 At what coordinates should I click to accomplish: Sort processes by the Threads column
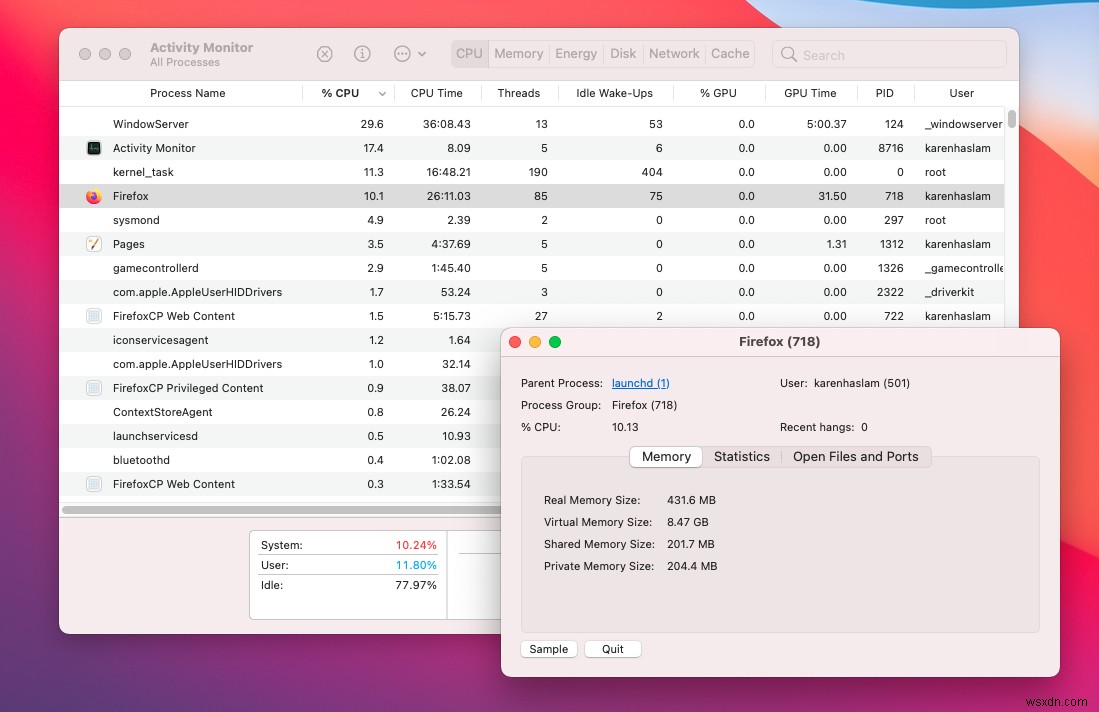[x=518, y=93]
